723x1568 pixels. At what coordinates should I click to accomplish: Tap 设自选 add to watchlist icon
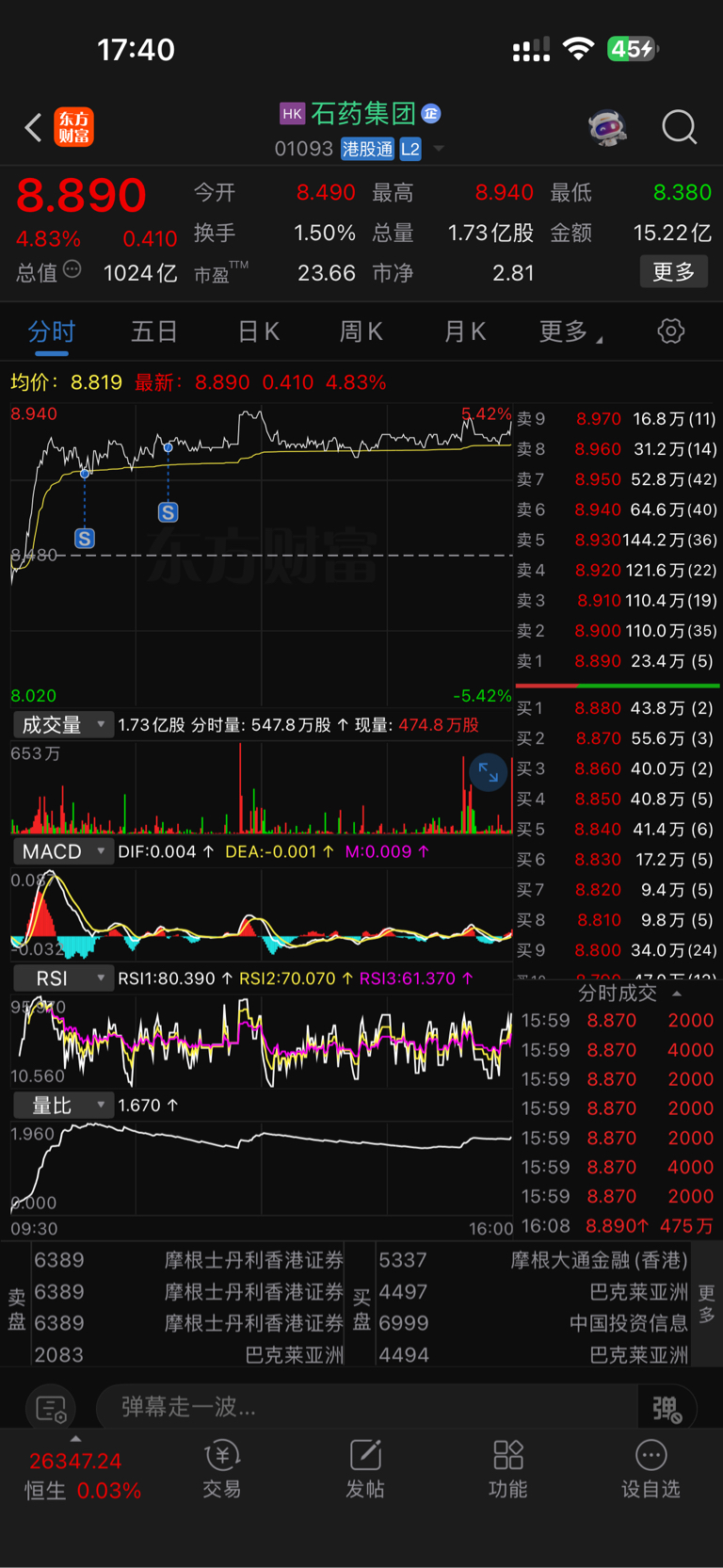(651, 1468)
